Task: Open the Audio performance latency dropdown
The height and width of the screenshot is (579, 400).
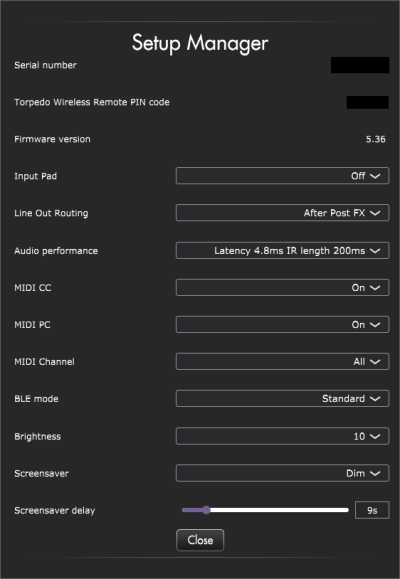Action: (282, 250)
